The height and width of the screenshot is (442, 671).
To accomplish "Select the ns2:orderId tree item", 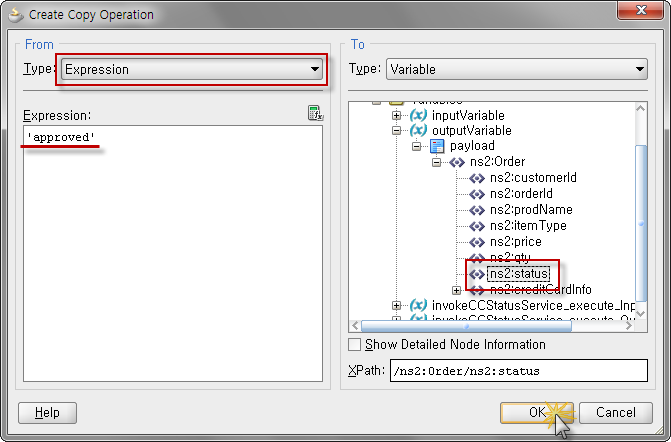I will pos(521,193).
